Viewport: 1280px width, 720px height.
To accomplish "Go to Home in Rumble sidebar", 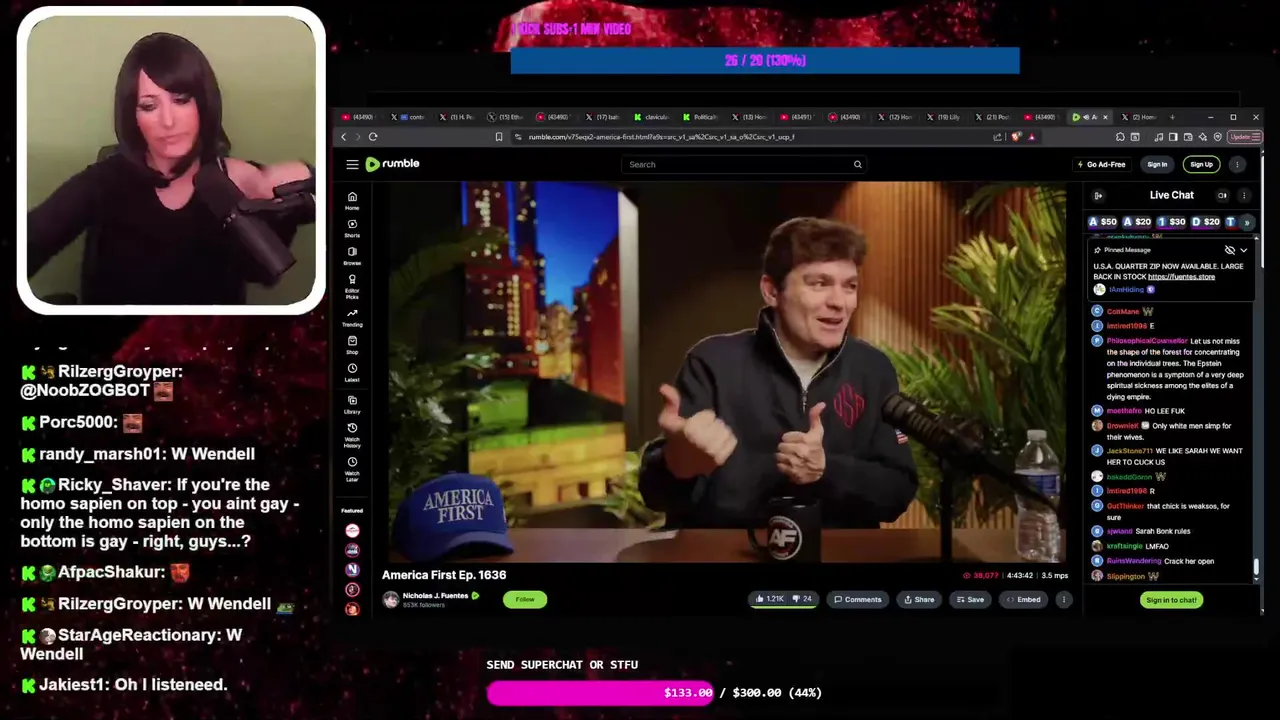I will (x=352, y=200).
